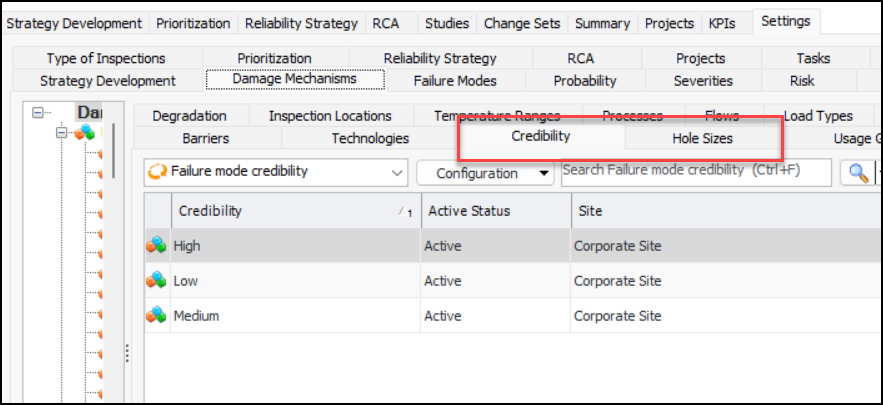Switch to the Hole Sizes tab
Screen dimensions: 883x405
click(x=702, y=138)
